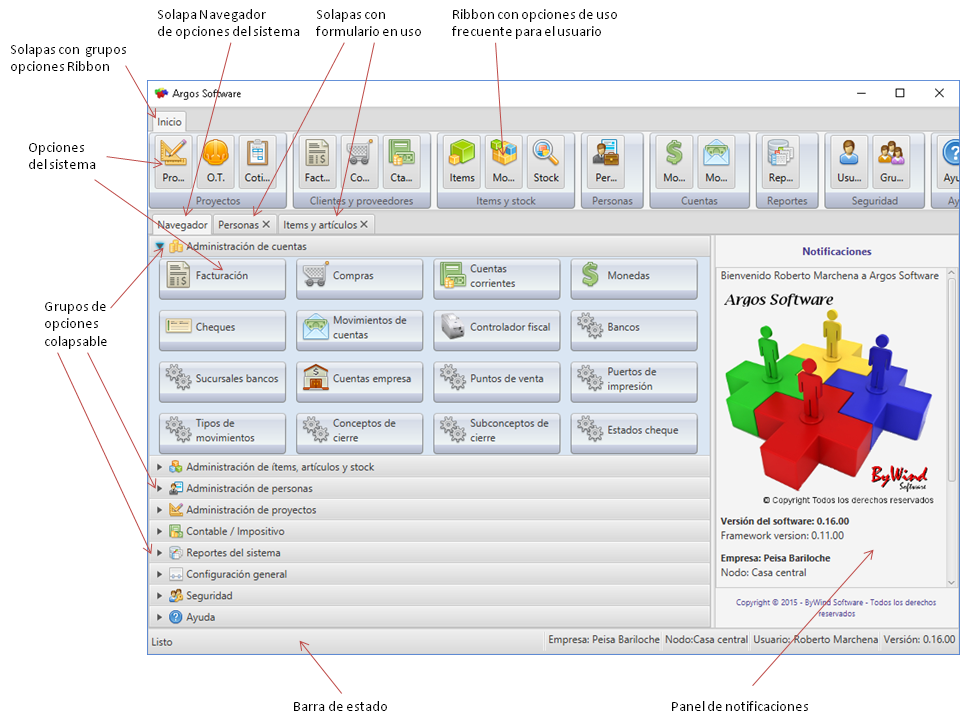Click Versión: 0.16.00 in status bar
Image resolution: width=960 pixels, height=720 pixels.
pos(919,640)
